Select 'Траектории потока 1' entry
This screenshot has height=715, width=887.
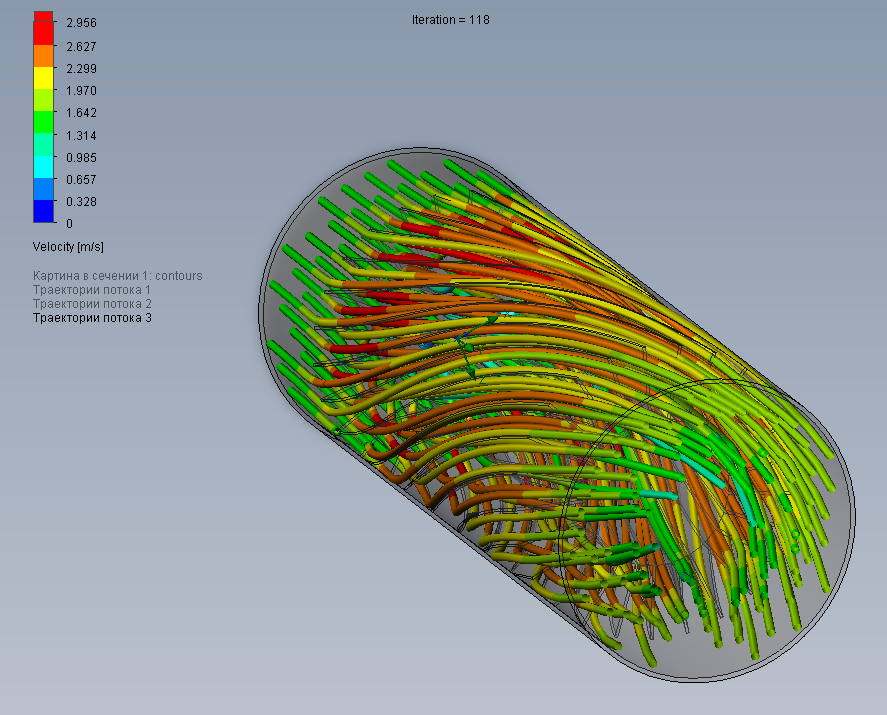(x=92, y=290)
